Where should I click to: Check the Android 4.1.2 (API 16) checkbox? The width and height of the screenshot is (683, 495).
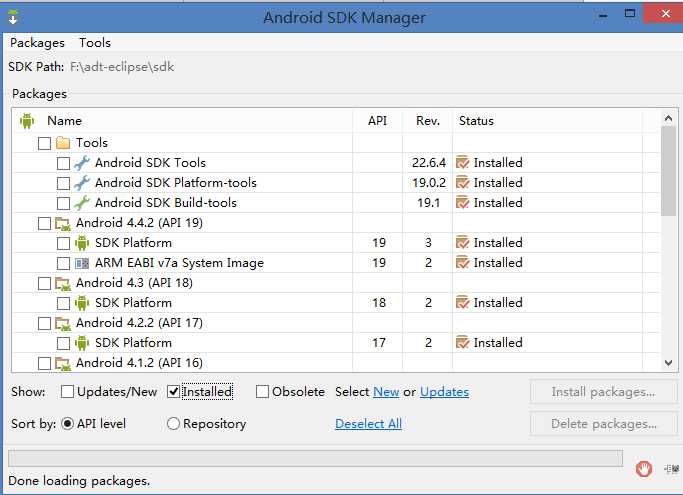tap(44, 363)
